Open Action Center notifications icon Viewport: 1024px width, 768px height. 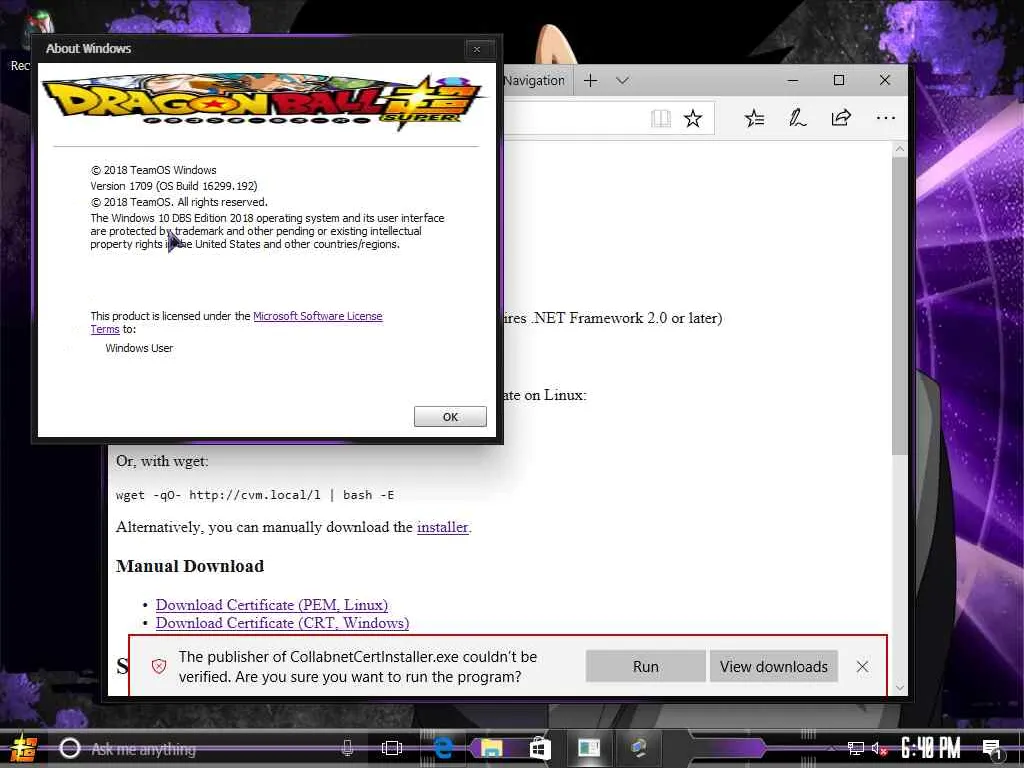[x=991, y=748]
